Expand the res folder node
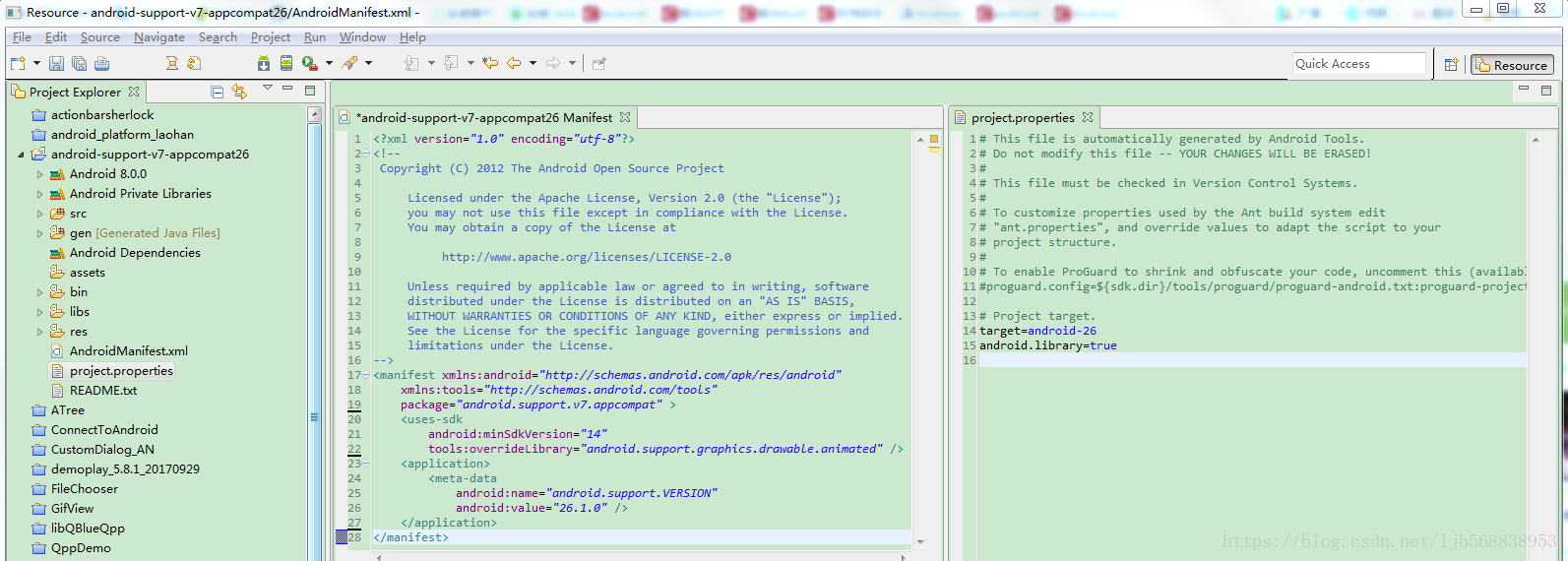Screen dimensions: 1568x561 tap(40, 332)
